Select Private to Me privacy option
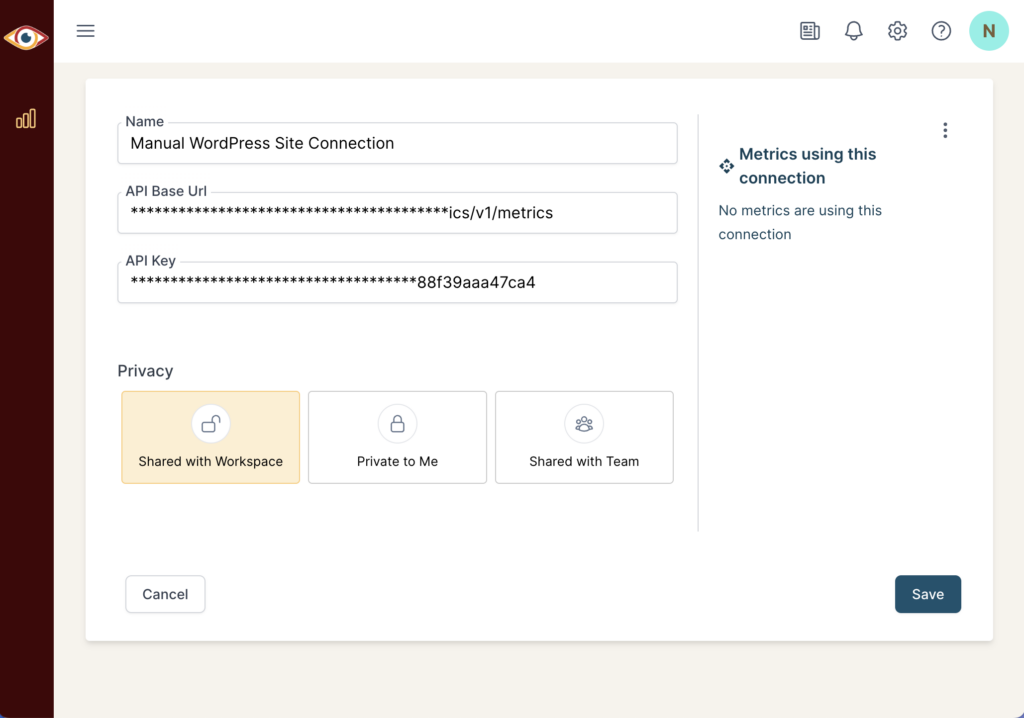Viewport: 1024px width, 718px height. pos(397,438)
